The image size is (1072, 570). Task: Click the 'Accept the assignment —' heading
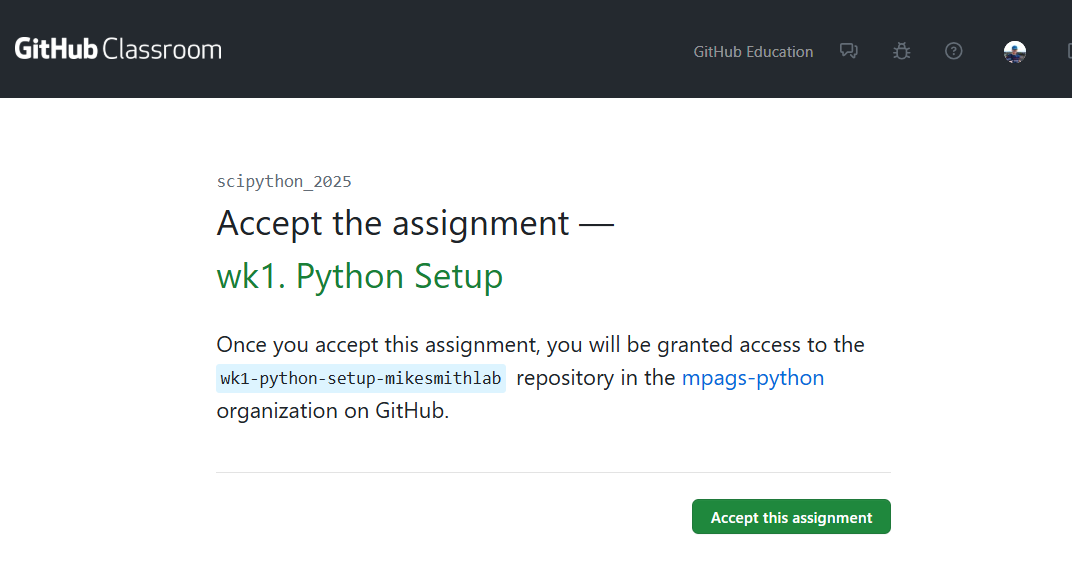pyautogui.click(x=415, y=223)
